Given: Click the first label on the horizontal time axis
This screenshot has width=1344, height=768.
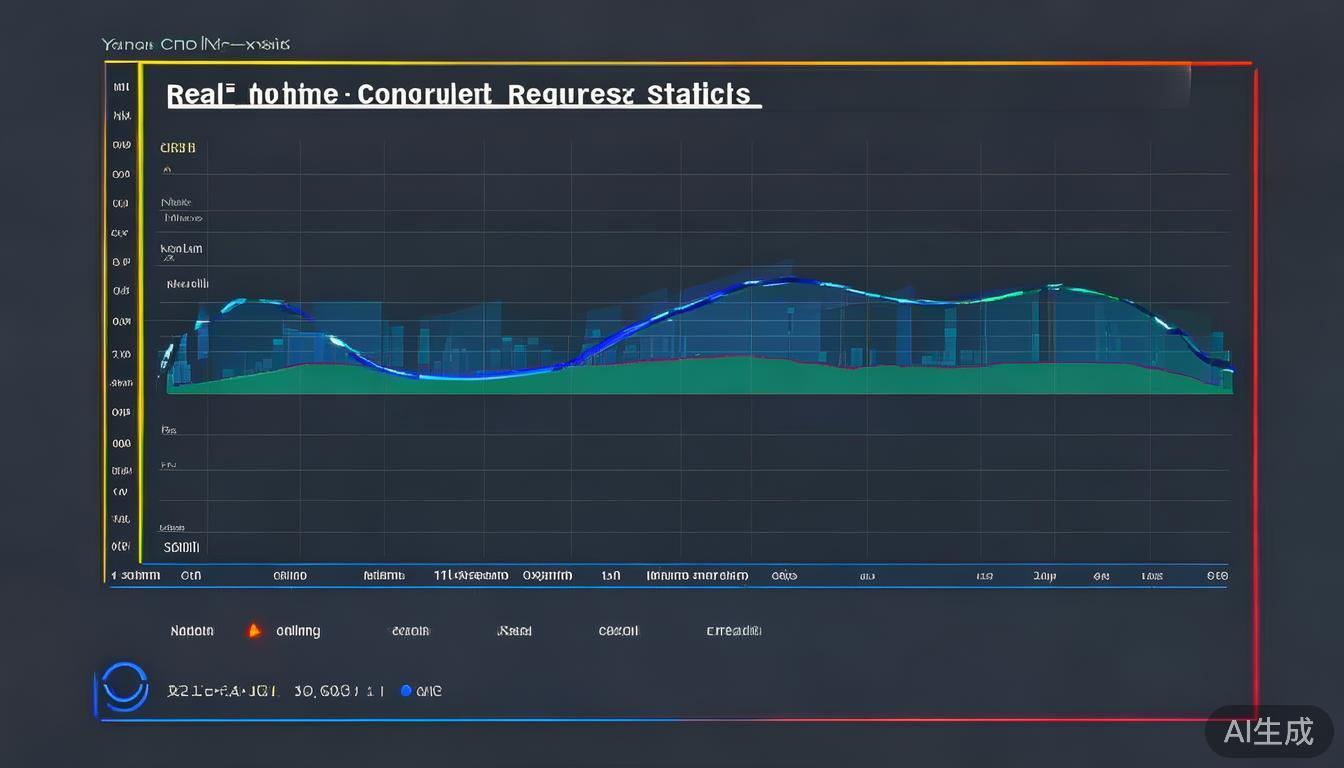Looking at the screenshot, I should coord(136,575).
